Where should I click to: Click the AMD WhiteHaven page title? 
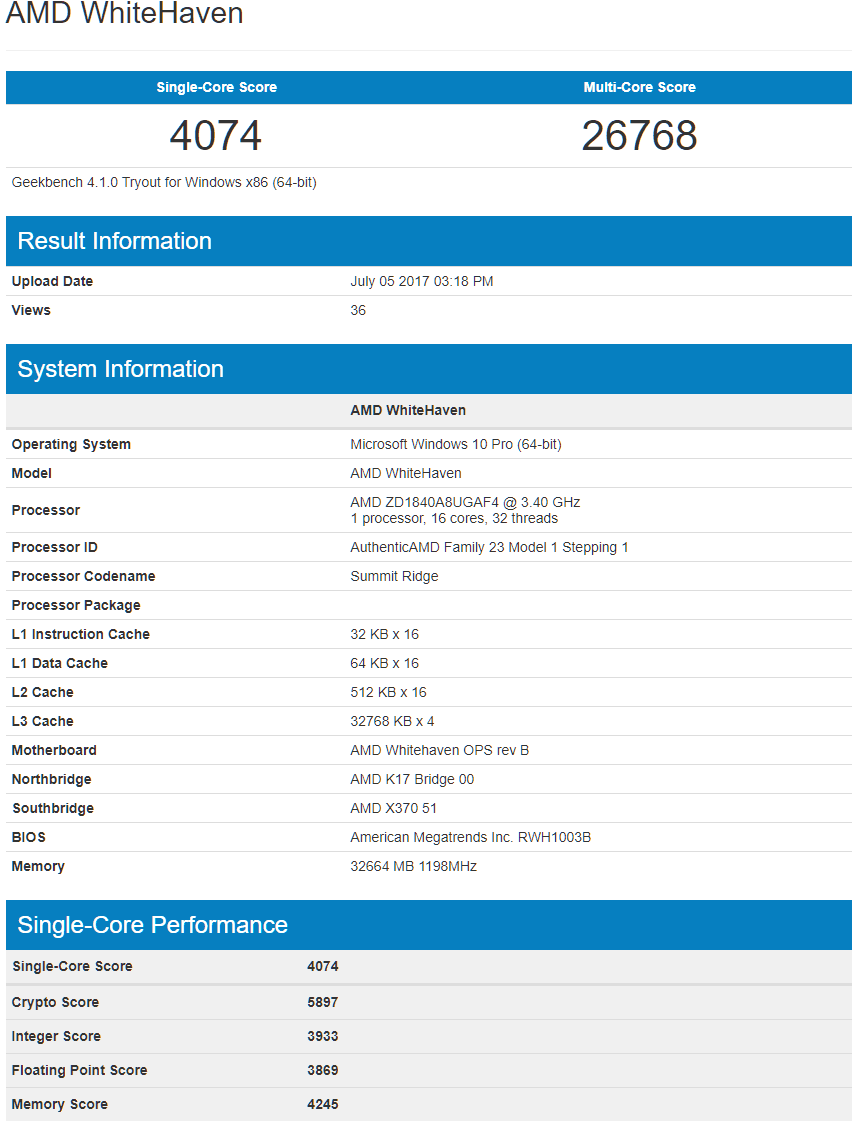125,14
